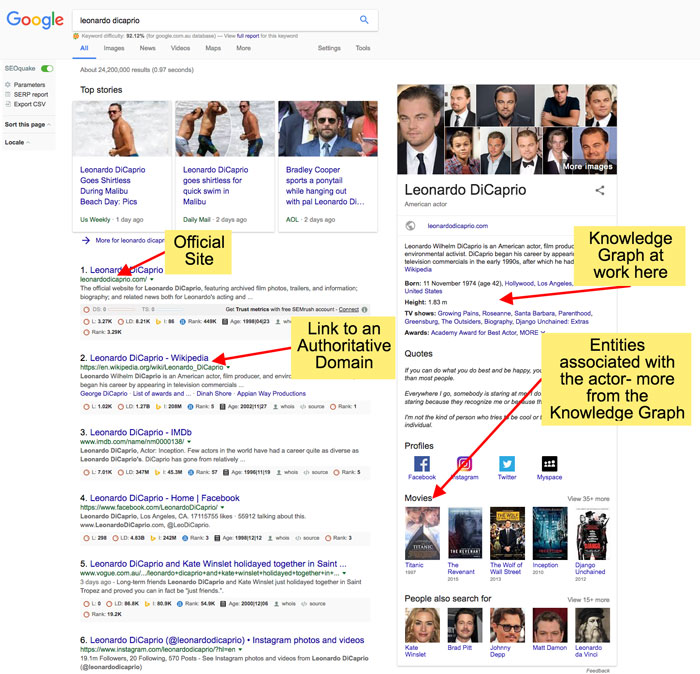Click the full report keyword difficulty link
Viewport: 700px width, 674px height.
248,36
